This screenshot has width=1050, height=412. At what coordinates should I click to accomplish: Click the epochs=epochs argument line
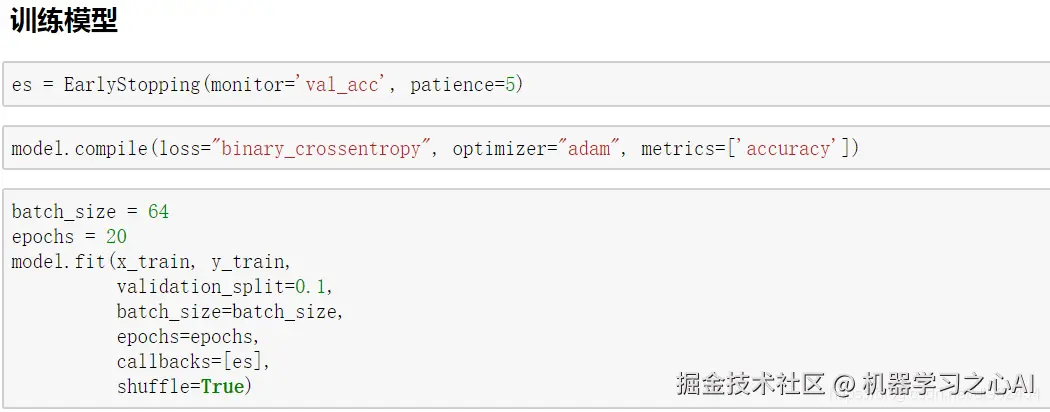click(x=187, y=336)
